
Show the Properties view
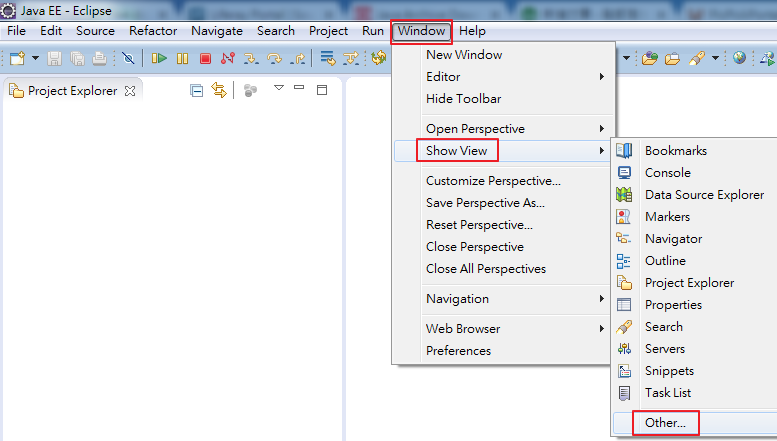(695, 305)
